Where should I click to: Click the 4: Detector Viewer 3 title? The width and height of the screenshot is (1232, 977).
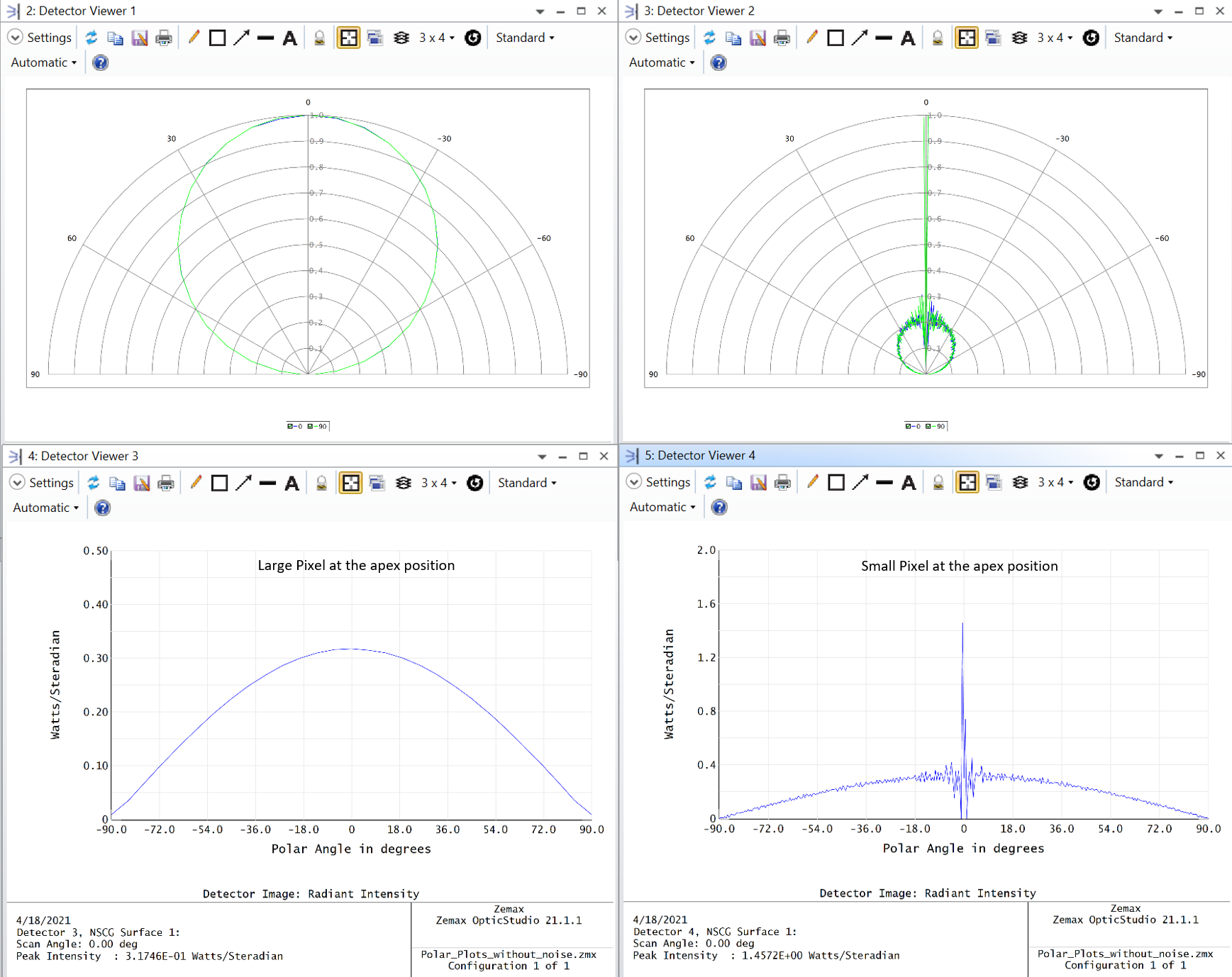click(83, 456)
